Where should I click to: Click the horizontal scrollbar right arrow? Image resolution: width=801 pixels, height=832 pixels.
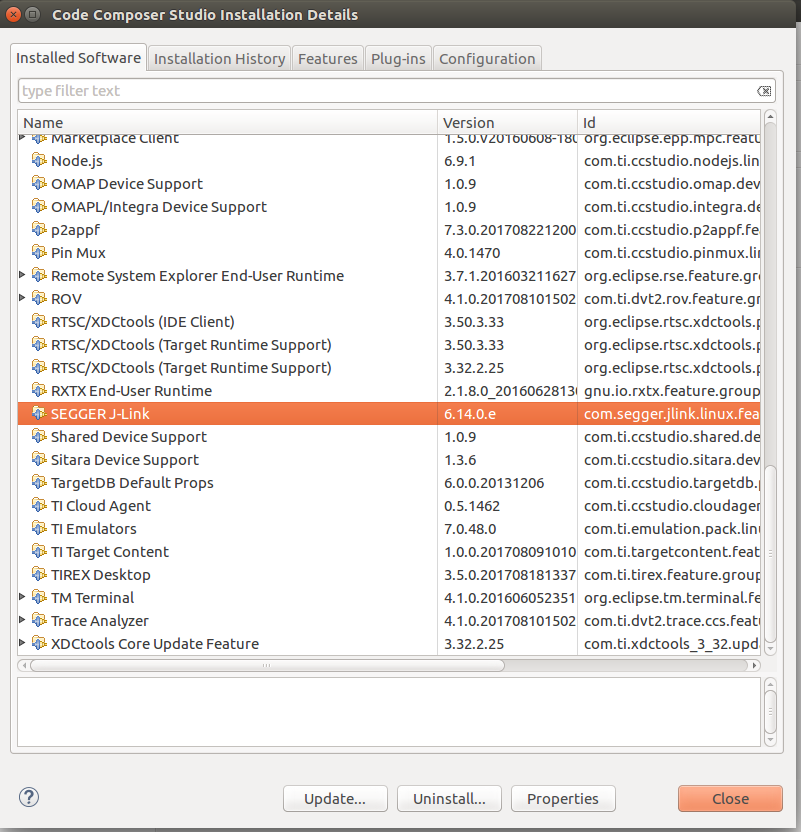point(754,665)
